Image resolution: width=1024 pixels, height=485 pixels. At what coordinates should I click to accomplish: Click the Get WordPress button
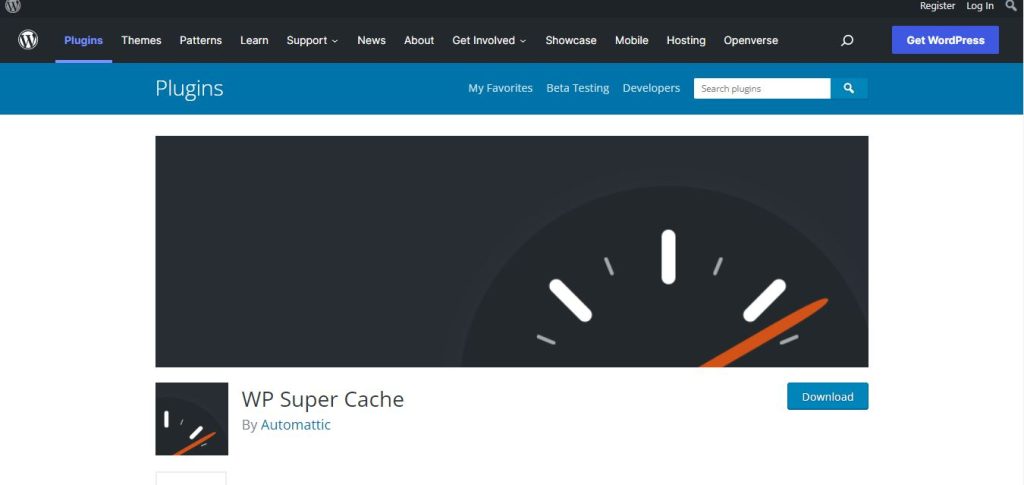coord(945,40)
